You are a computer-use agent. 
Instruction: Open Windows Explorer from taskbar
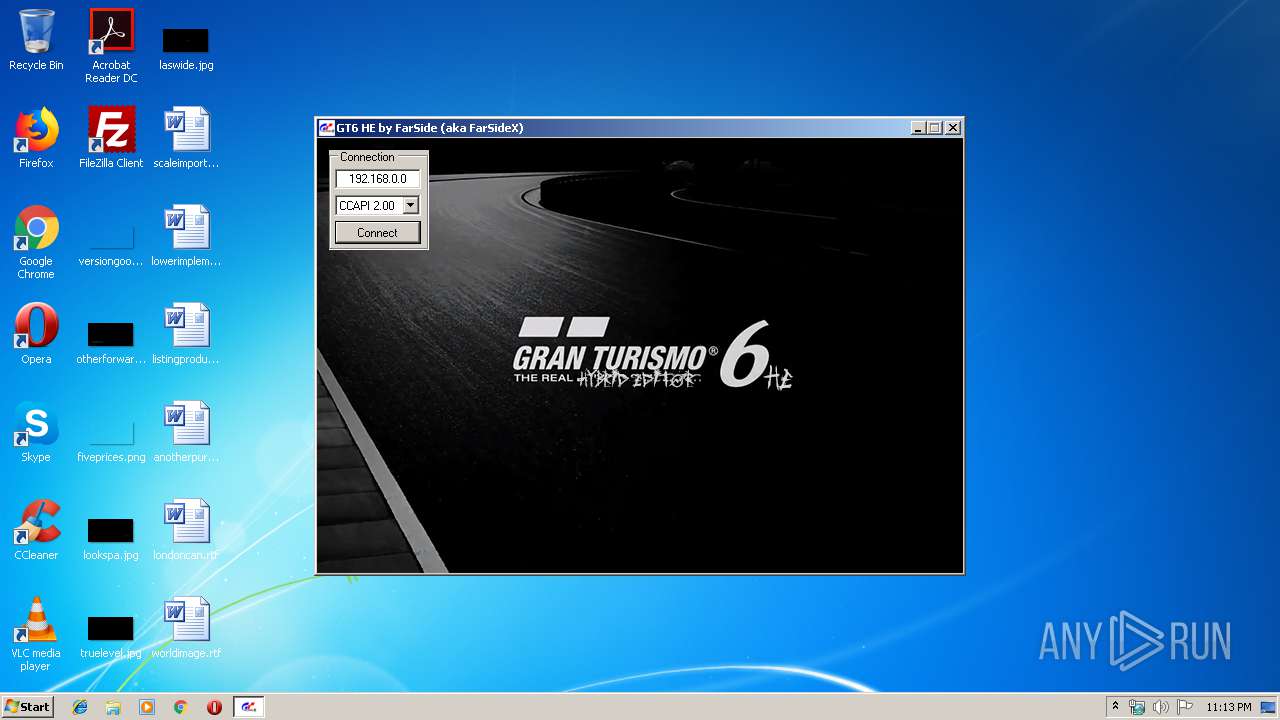(x=113, y=707)
